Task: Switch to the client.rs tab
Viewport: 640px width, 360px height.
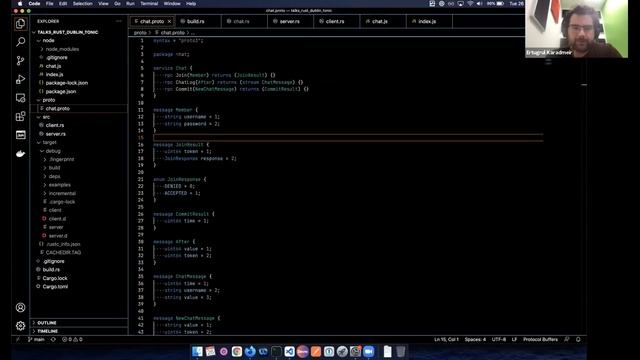Action: 336,21
